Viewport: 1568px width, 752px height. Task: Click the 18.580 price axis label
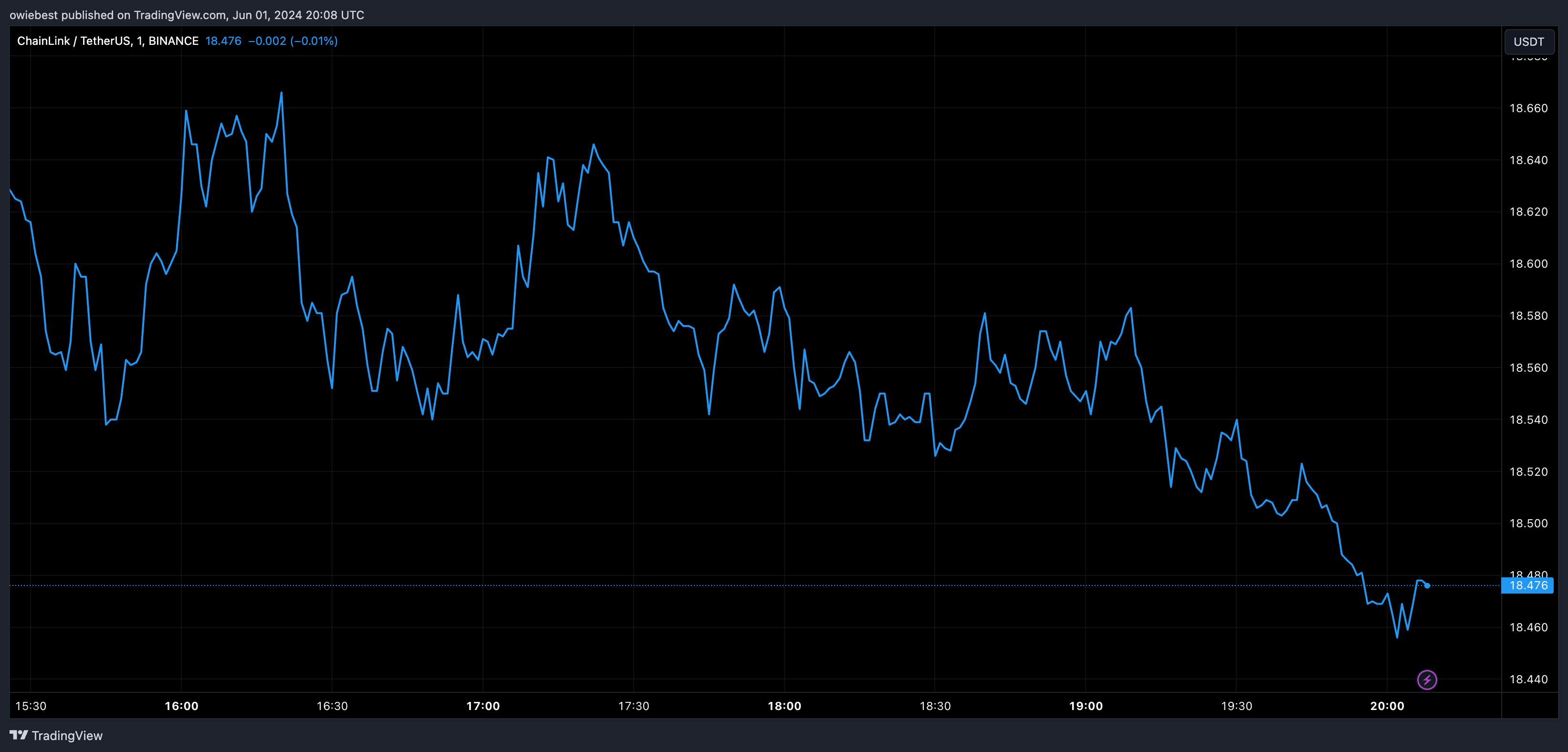click(x=1528, y=315)
